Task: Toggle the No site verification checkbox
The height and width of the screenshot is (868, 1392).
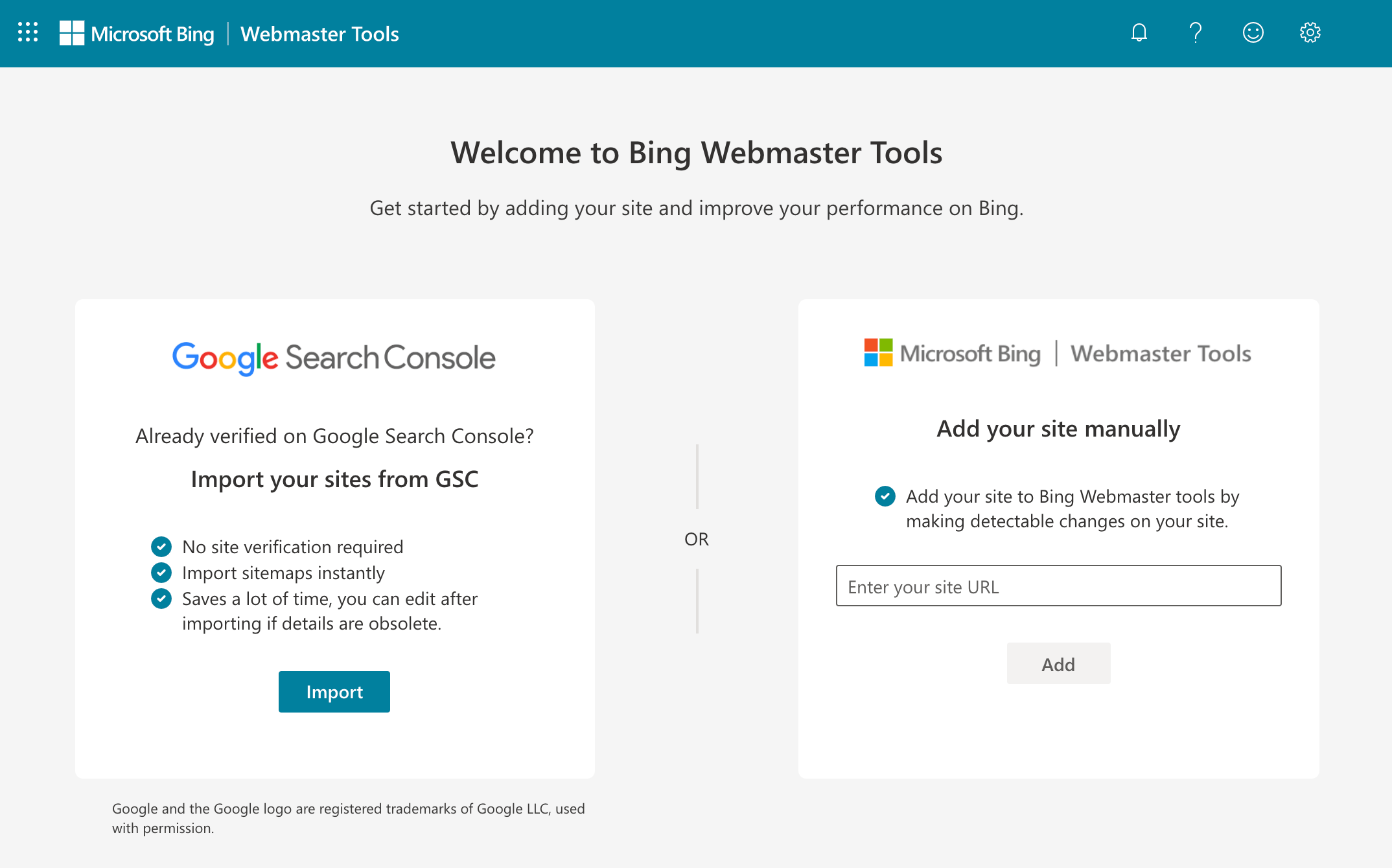Action: (x=162, y=546)
